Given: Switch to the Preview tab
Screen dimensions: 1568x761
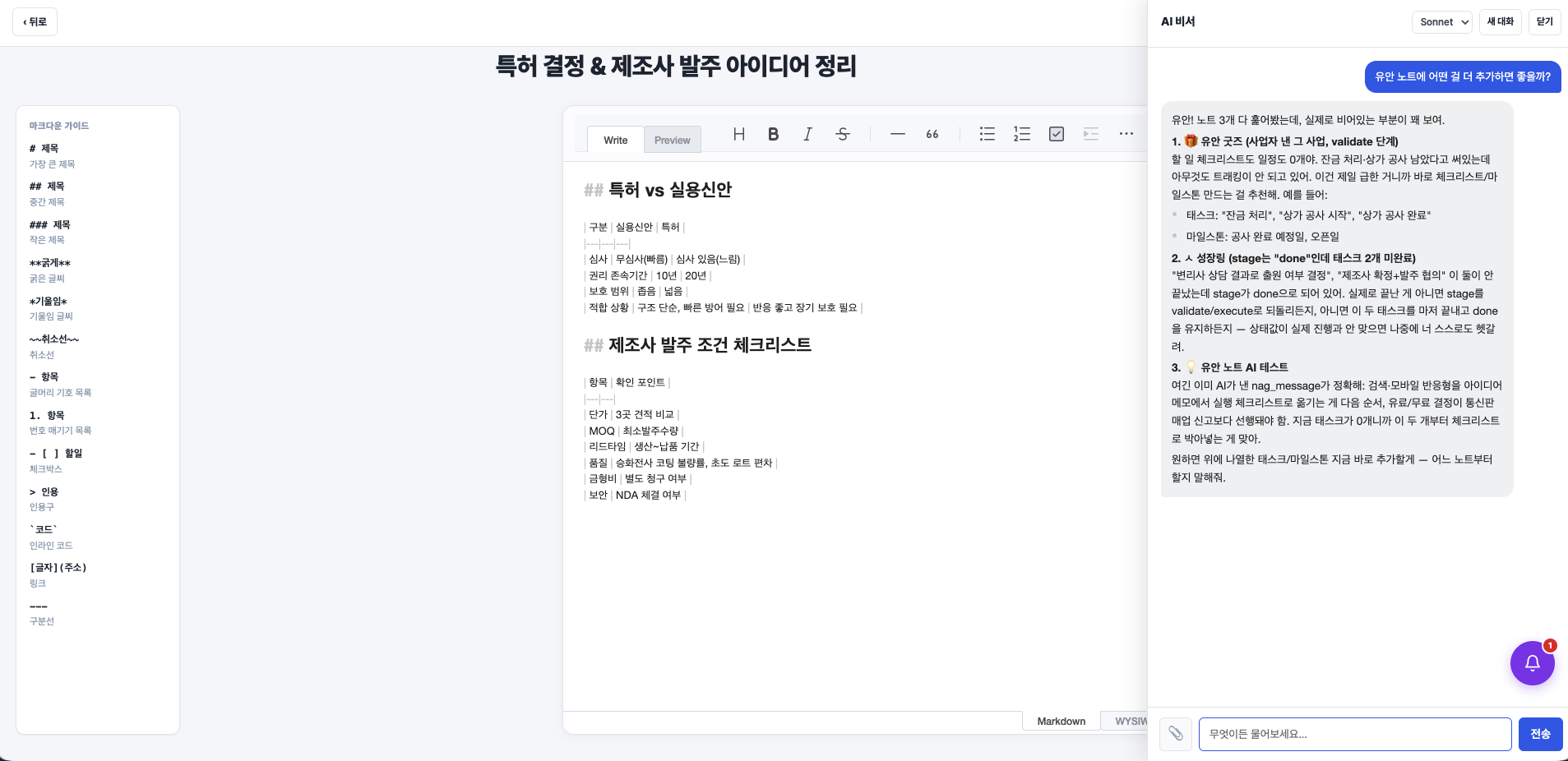Looking at the screenshot, I should tap(672, 141).
